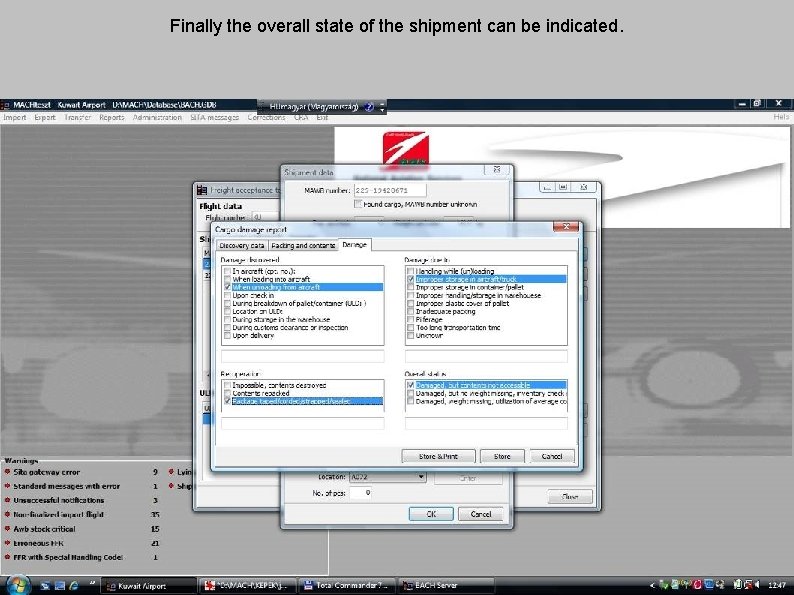
Task: Check When loading into aircraft
Action: pos(227,280)
